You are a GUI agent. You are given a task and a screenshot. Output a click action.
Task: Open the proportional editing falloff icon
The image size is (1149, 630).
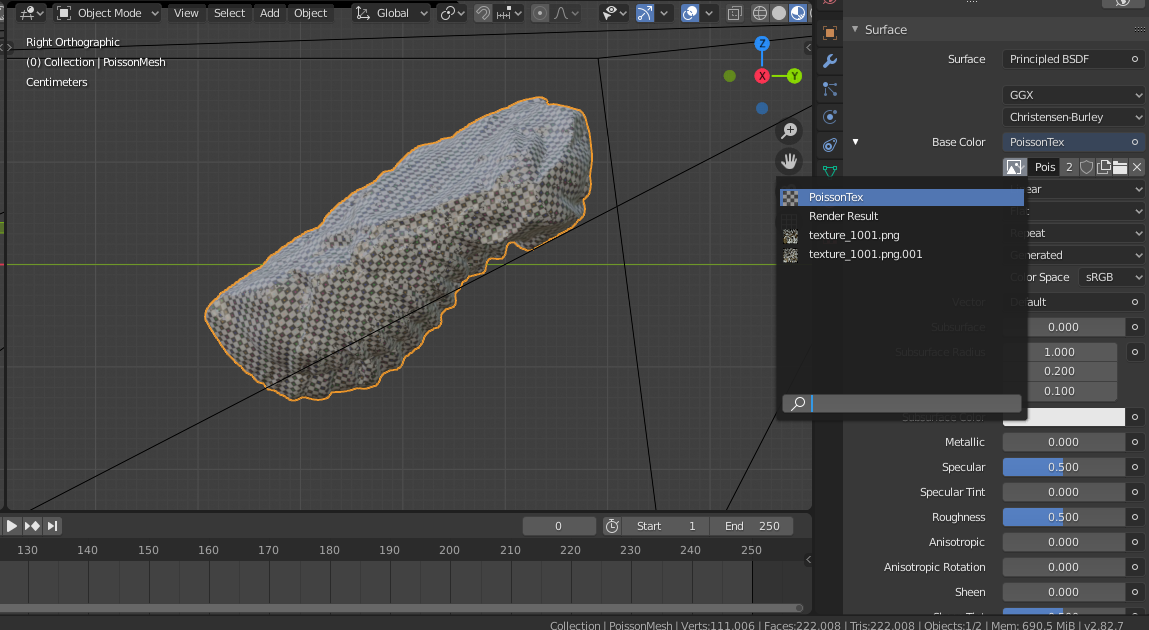pos(561,13)
